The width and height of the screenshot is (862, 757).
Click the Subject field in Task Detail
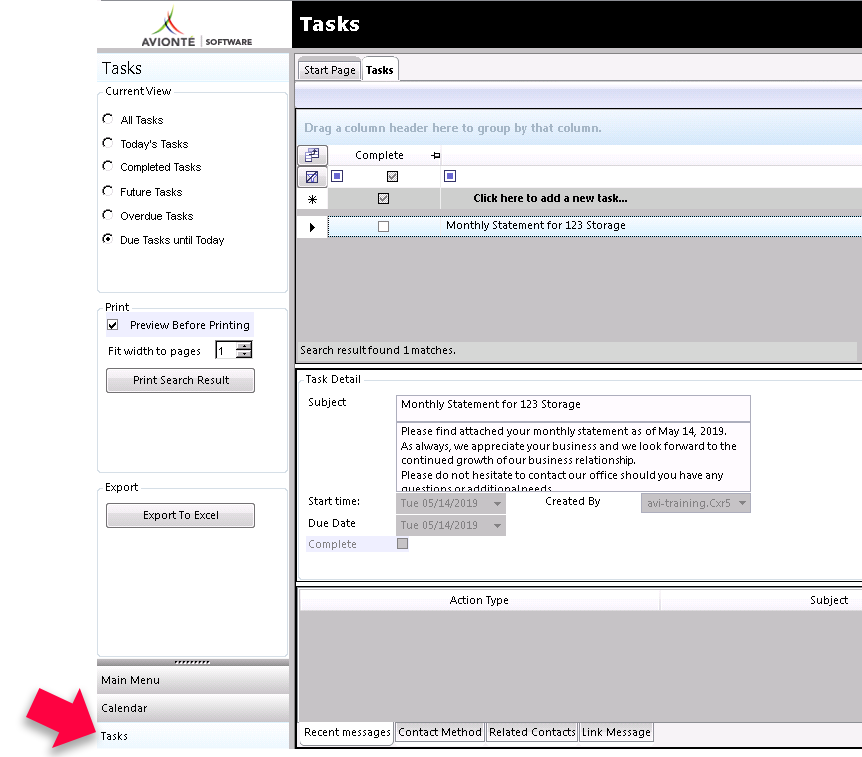click(573, 408)
